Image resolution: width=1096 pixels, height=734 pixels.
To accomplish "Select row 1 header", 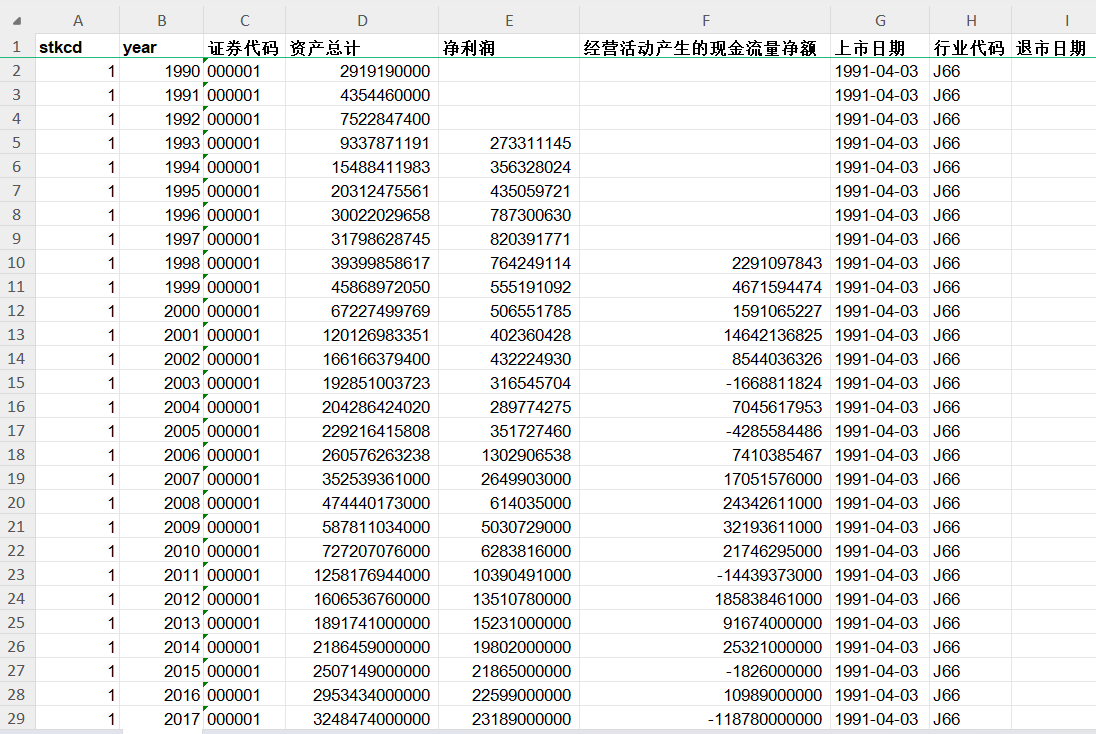I will click(x=17, y=47).
